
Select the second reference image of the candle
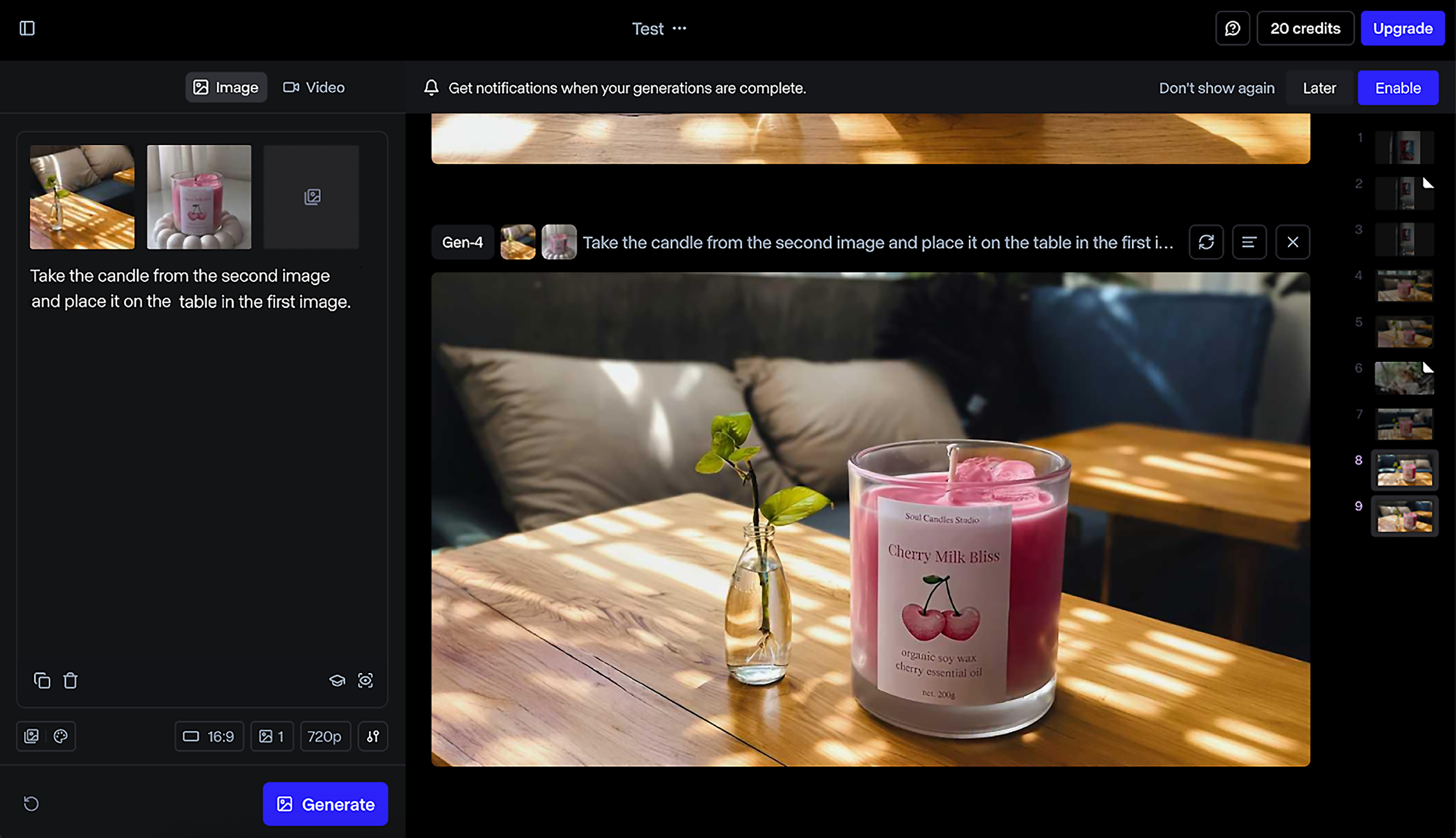(x=199, y=197)
